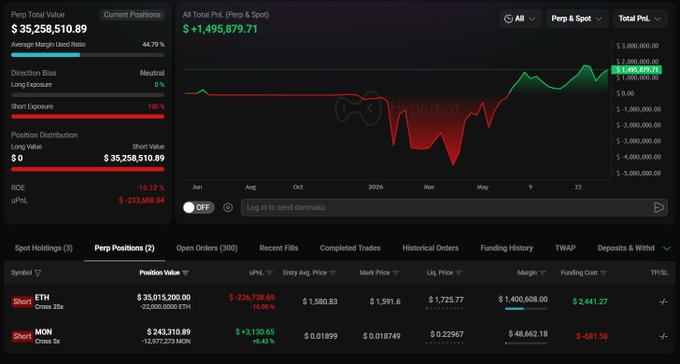Open the Funding History tab
The width and height of the screenshot is (680, 364).
(x=507, y=248)
